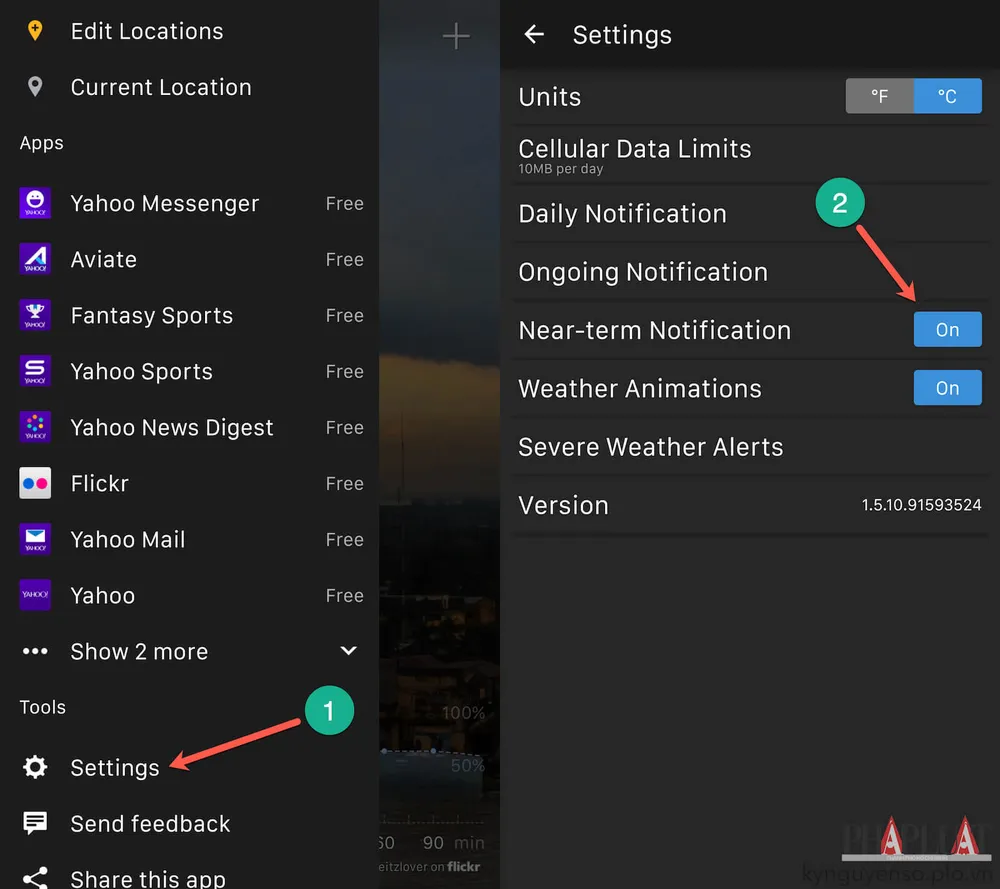
Task: Select Celsius temperature unit
Action: [947, 97]
